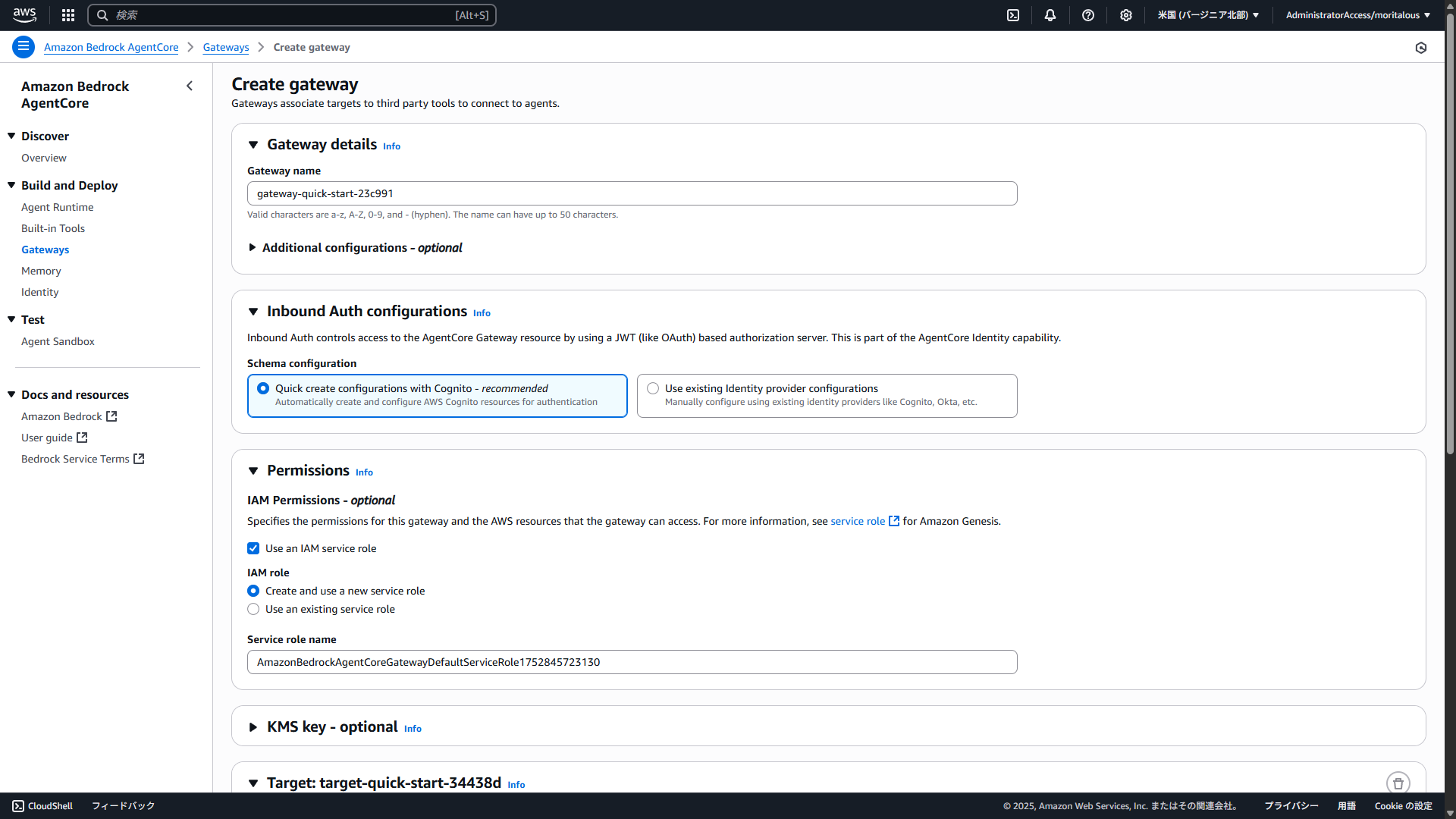Open Agent Runtime in sidebar
The height and width of the screenshot is (819, 1456).
tap(58, 207)
